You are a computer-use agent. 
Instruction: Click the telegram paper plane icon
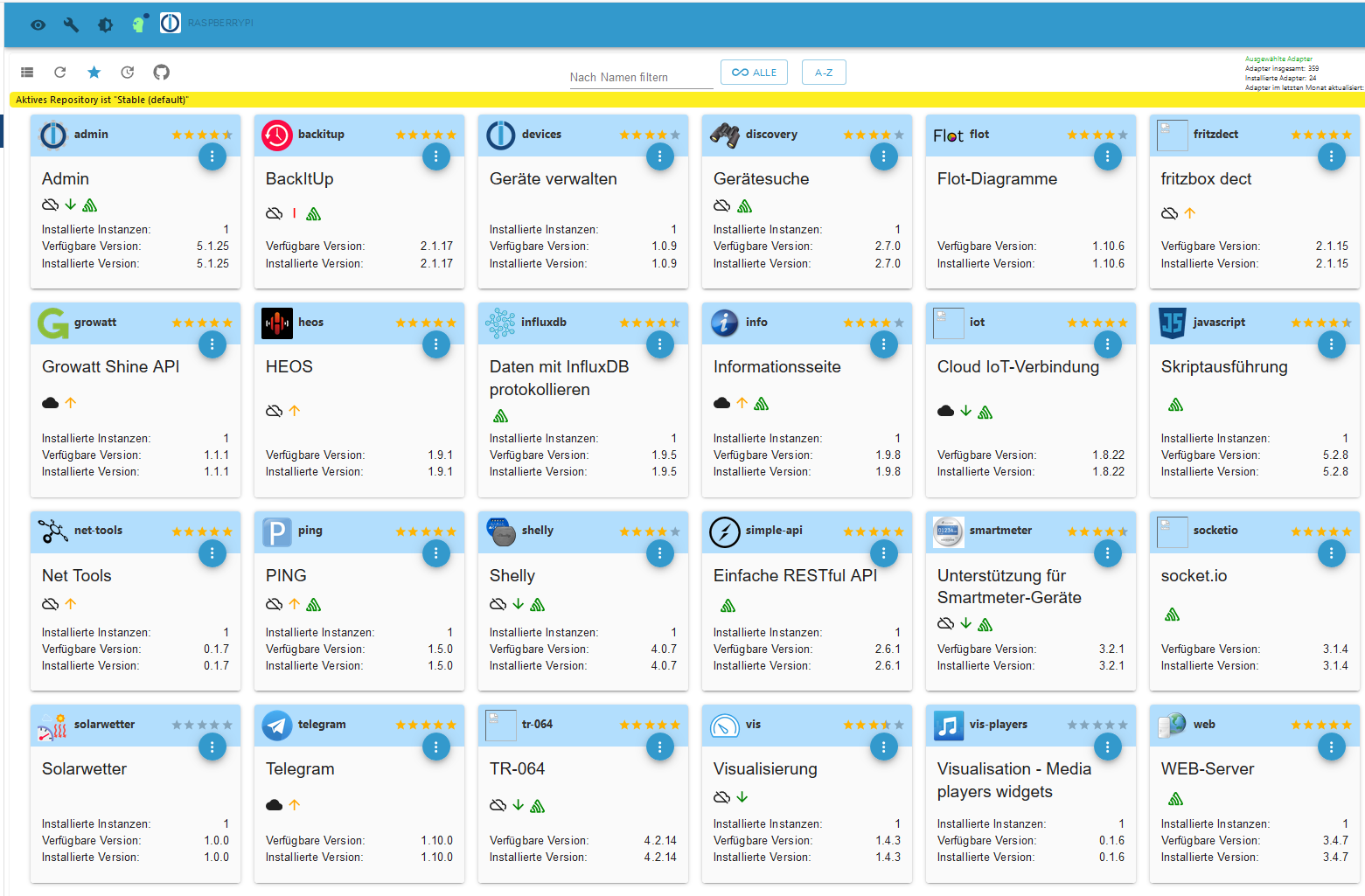click(x=277, y=726)
